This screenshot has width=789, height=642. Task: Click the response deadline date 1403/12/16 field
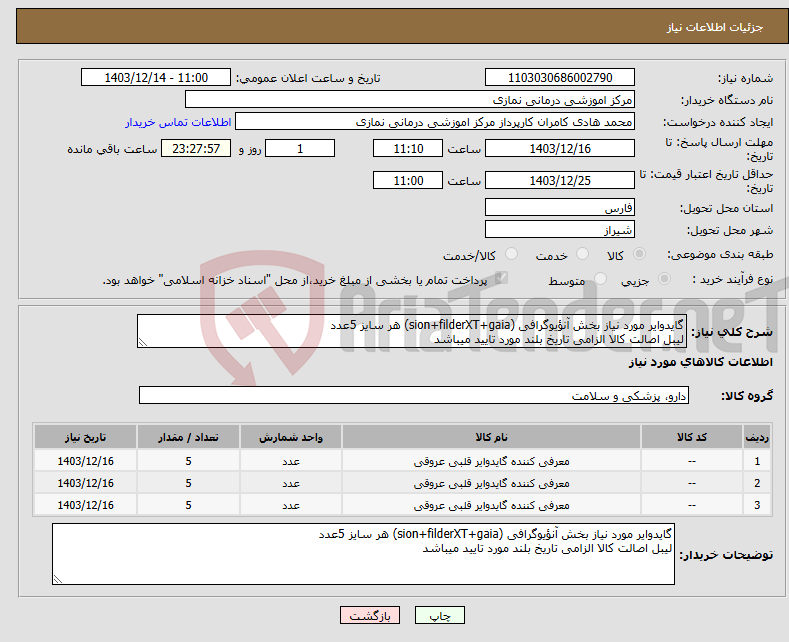[x=560, y=148]
